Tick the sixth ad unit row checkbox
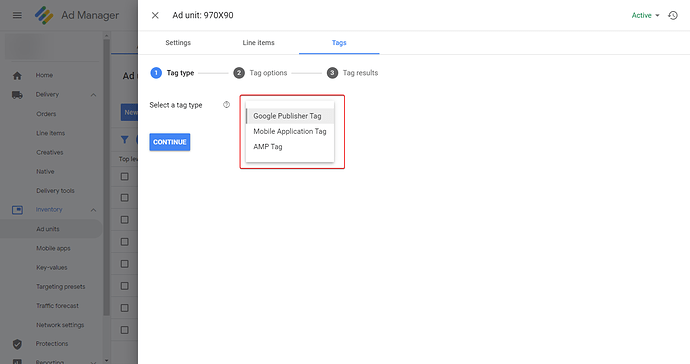The height and width of the screenshot is (364, 690). [x=125, y=286]
